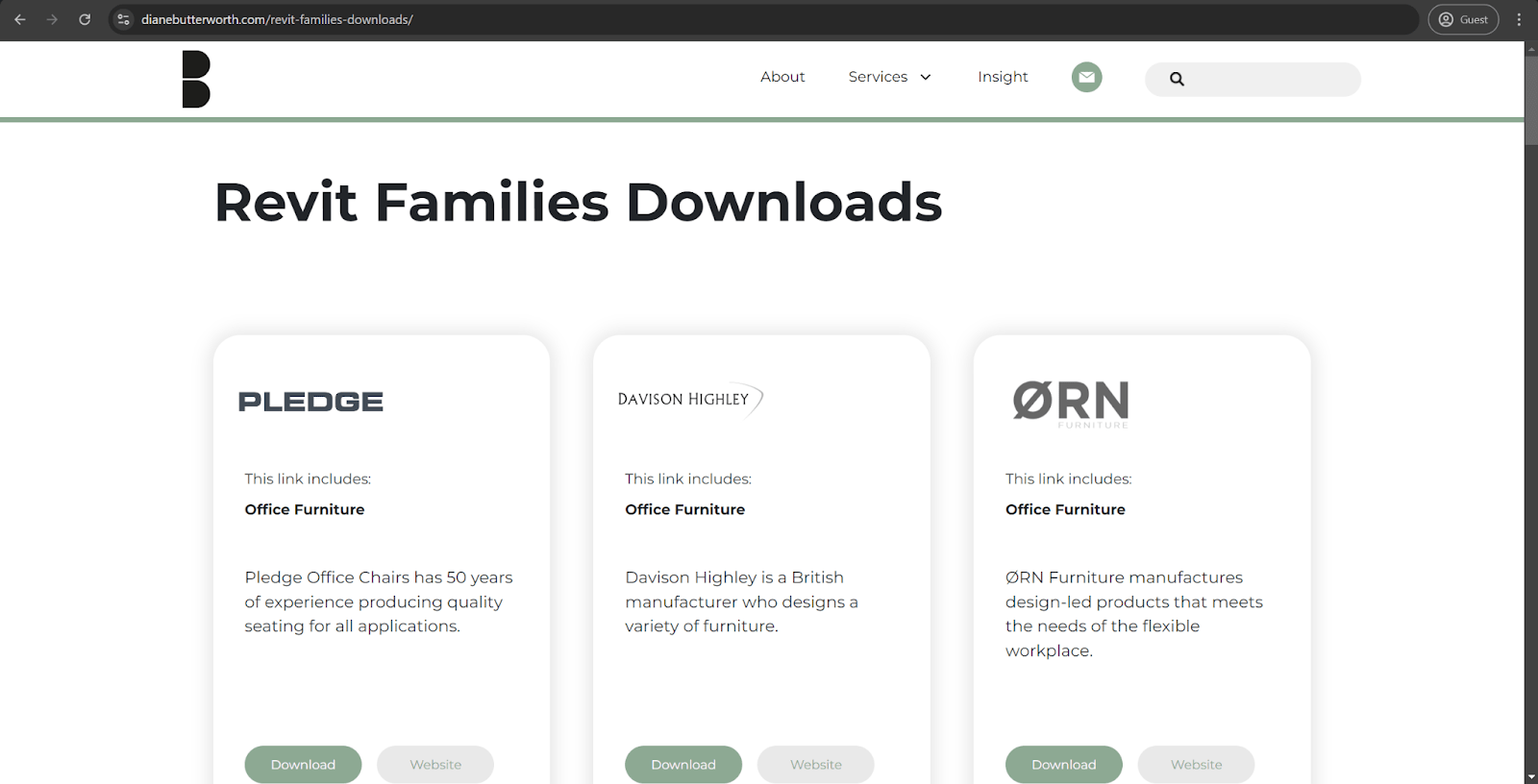Click Office Furniture text in Pledge card
The width and height of the screenshot is (1538, 784).
coord(305,509)
